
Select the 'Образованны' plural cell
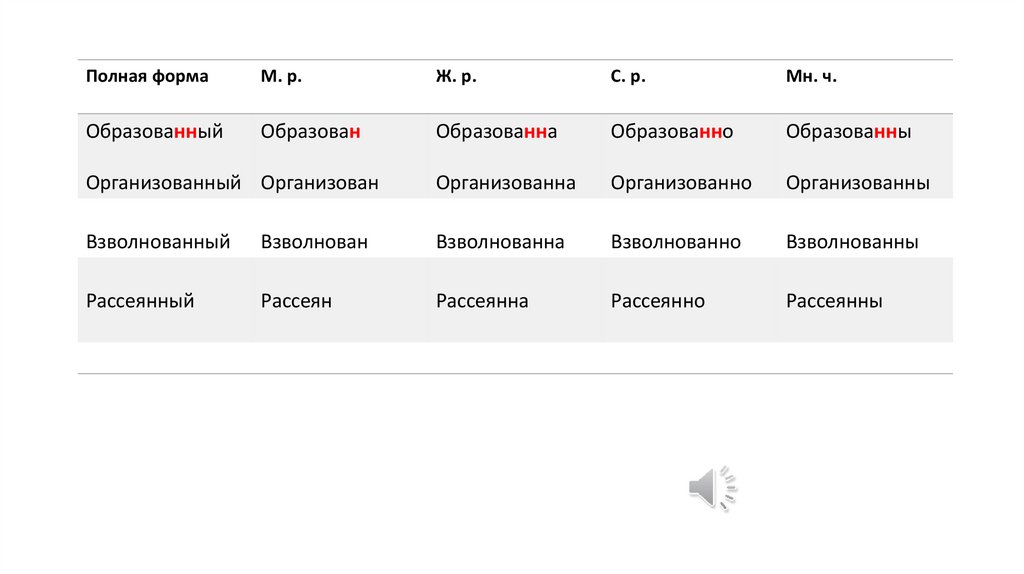[x=848, y=132]
